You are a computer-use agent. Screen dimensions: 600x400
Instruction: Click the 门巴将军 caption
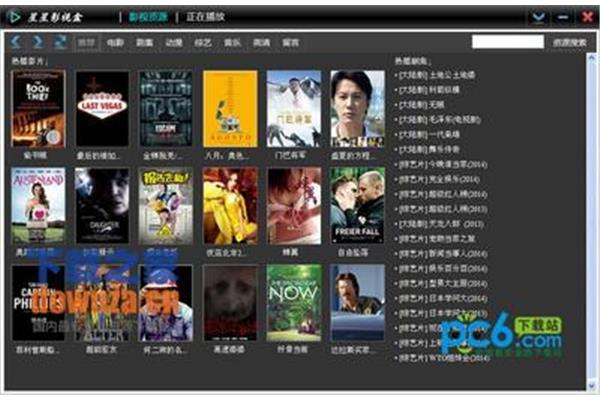[293, 156]
